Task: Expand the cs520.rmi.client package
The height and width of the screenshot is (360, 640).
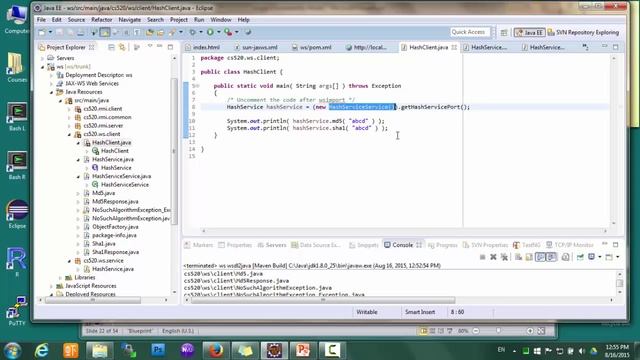Action: pos(69,109)
